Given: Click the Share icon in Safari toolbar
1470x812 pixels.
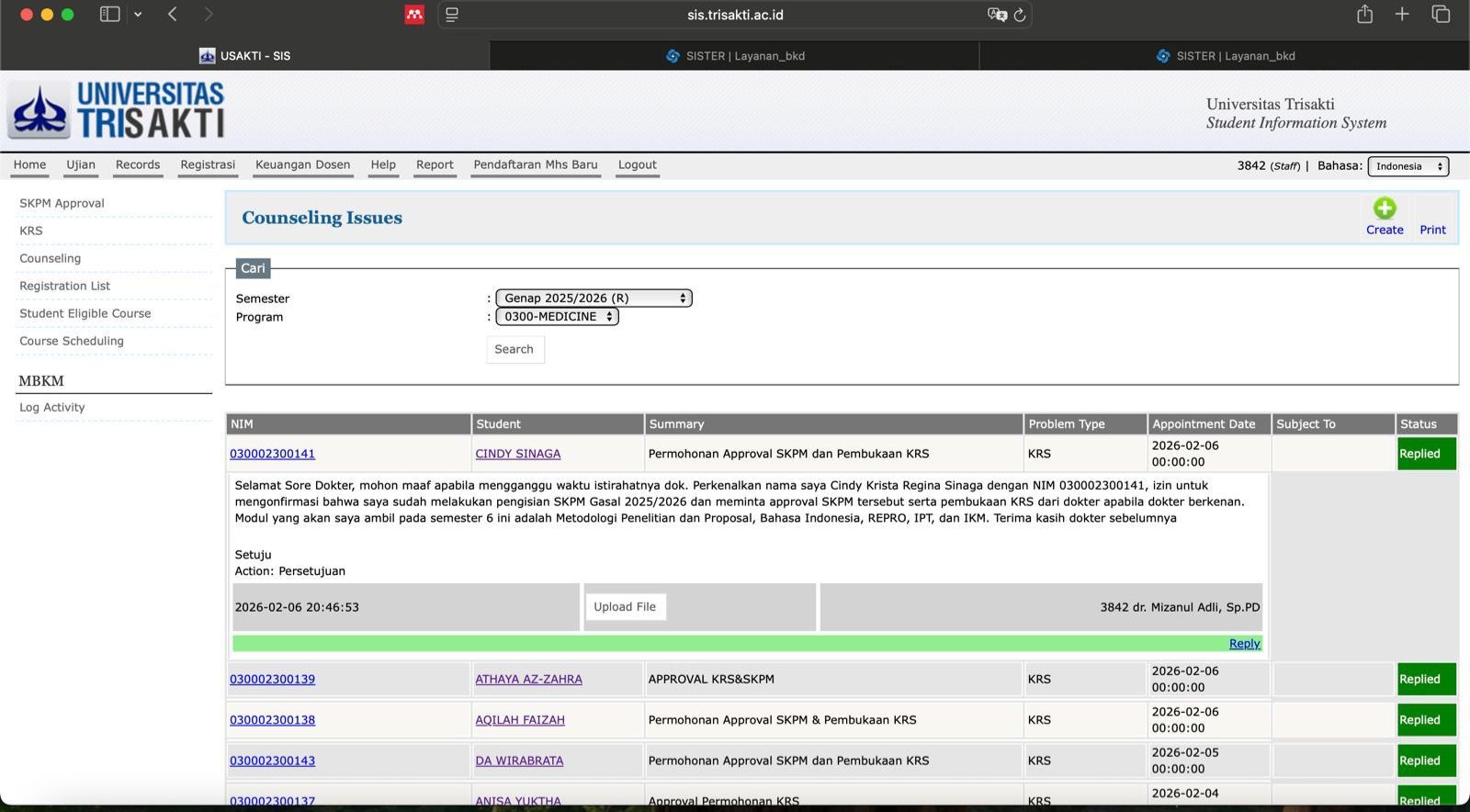Looking at the screenshot, I should [1364, 15].
